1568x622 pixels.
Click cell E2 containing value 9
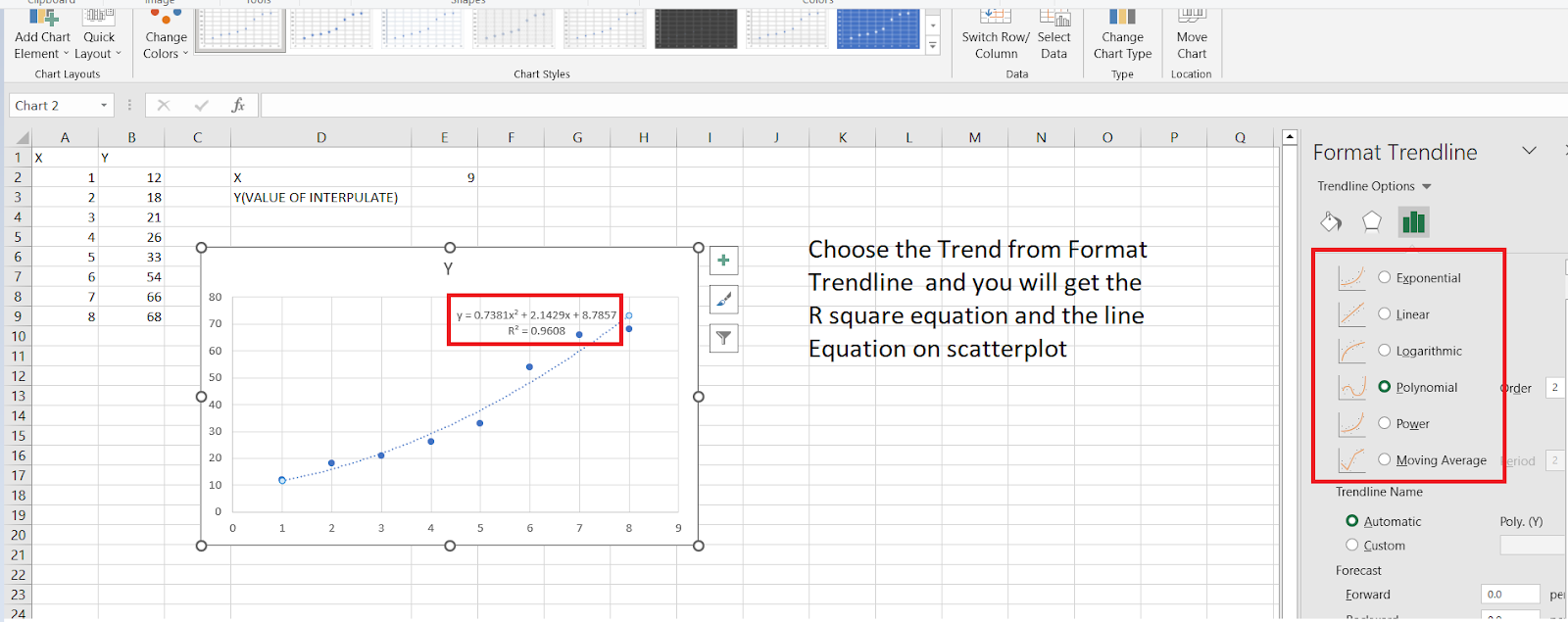point(444,177)
